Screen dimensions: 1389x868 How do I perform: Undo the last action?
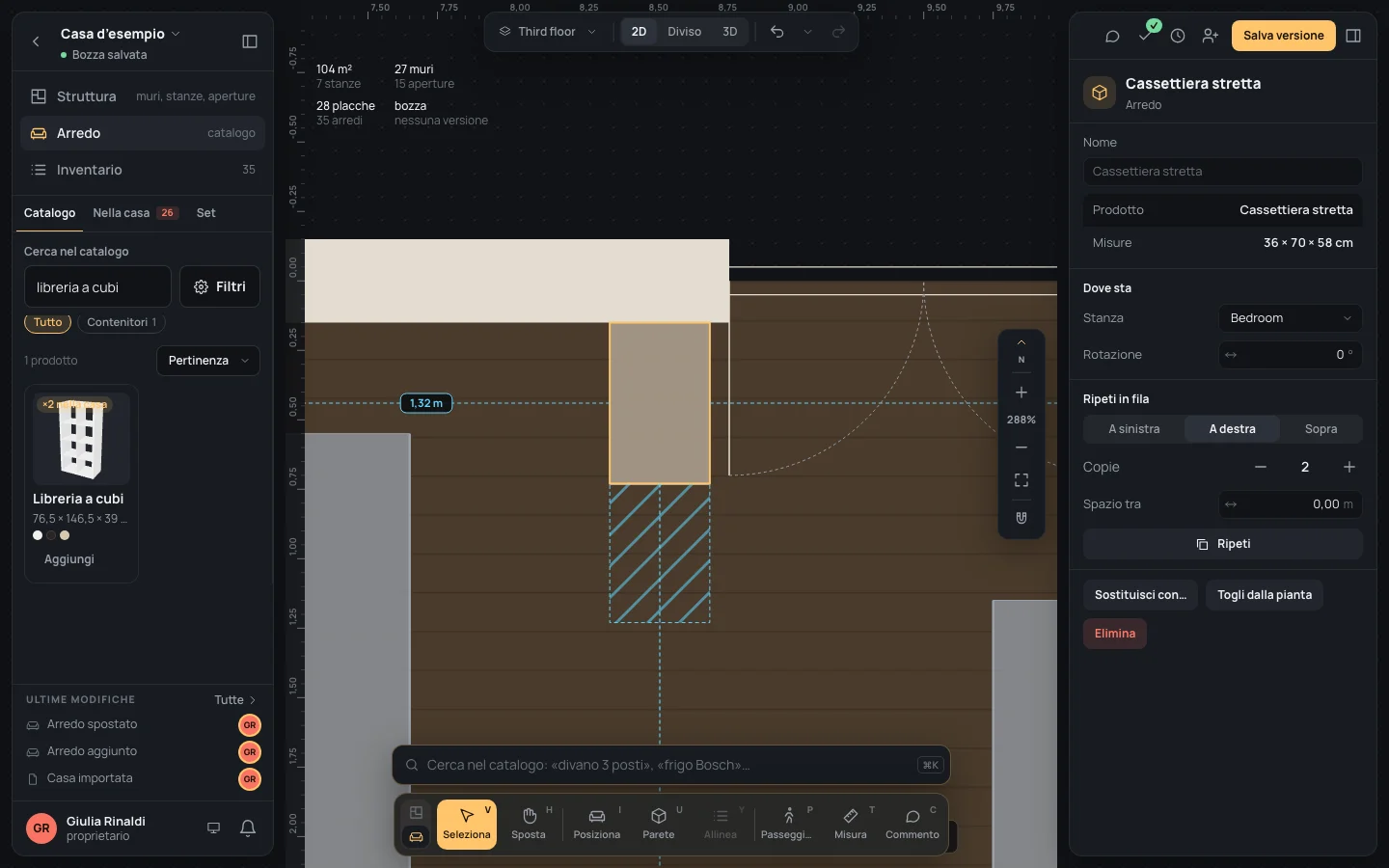point(777,32)
